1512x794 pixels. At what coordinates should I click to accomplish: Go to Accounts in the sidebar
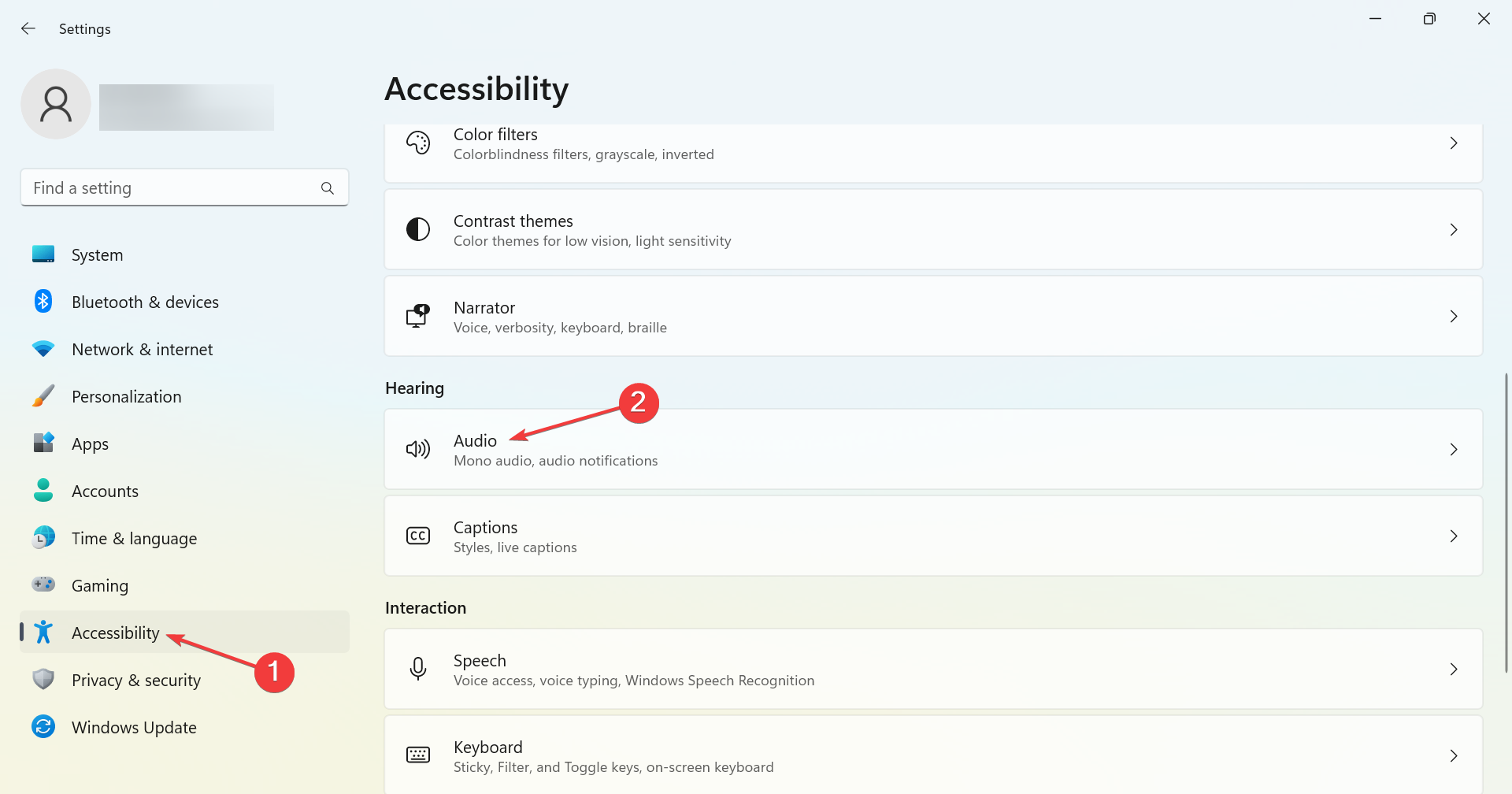coord(105,492)
